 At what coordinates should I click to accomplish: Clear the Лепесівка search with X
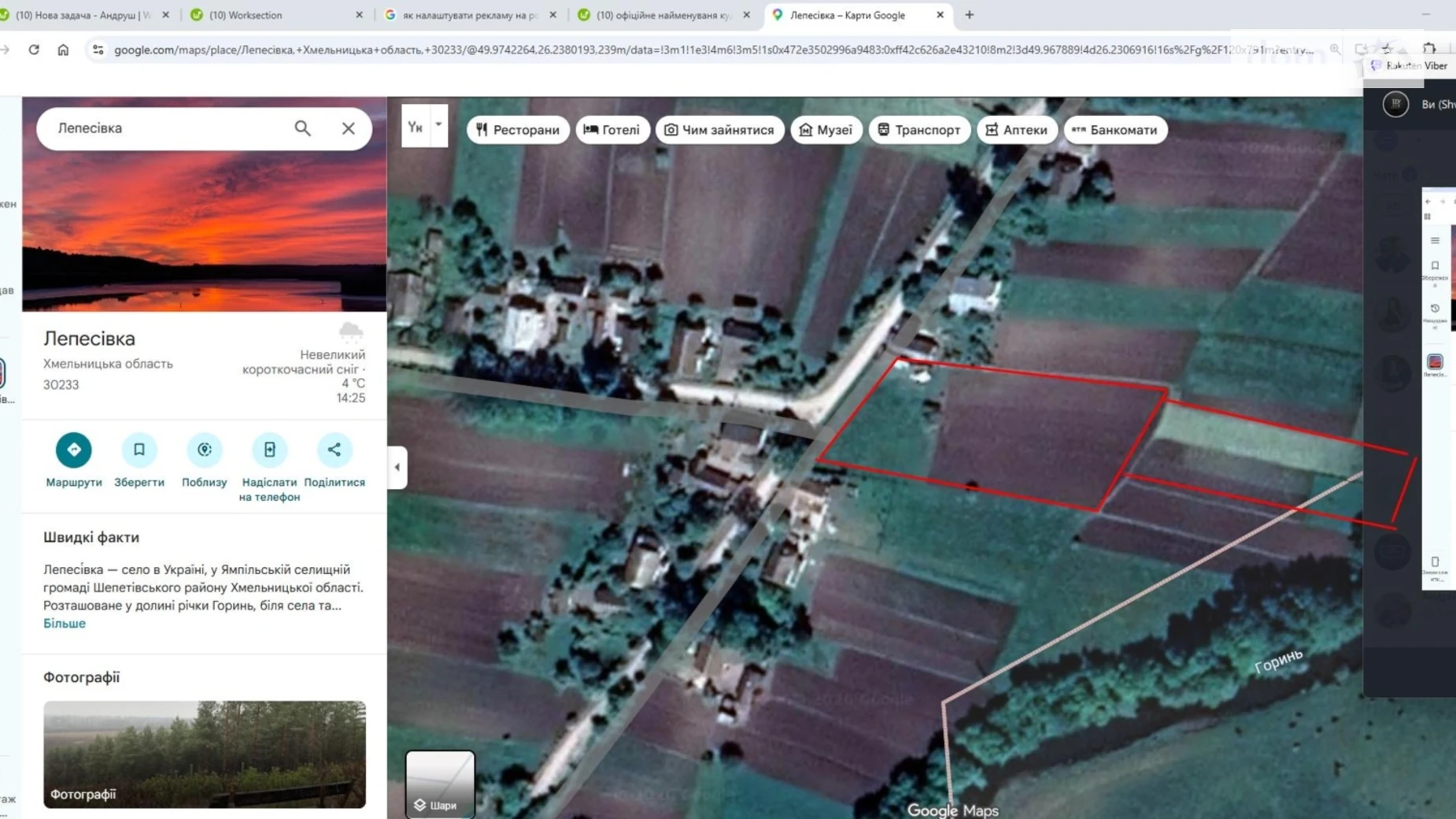pos(348,128)
